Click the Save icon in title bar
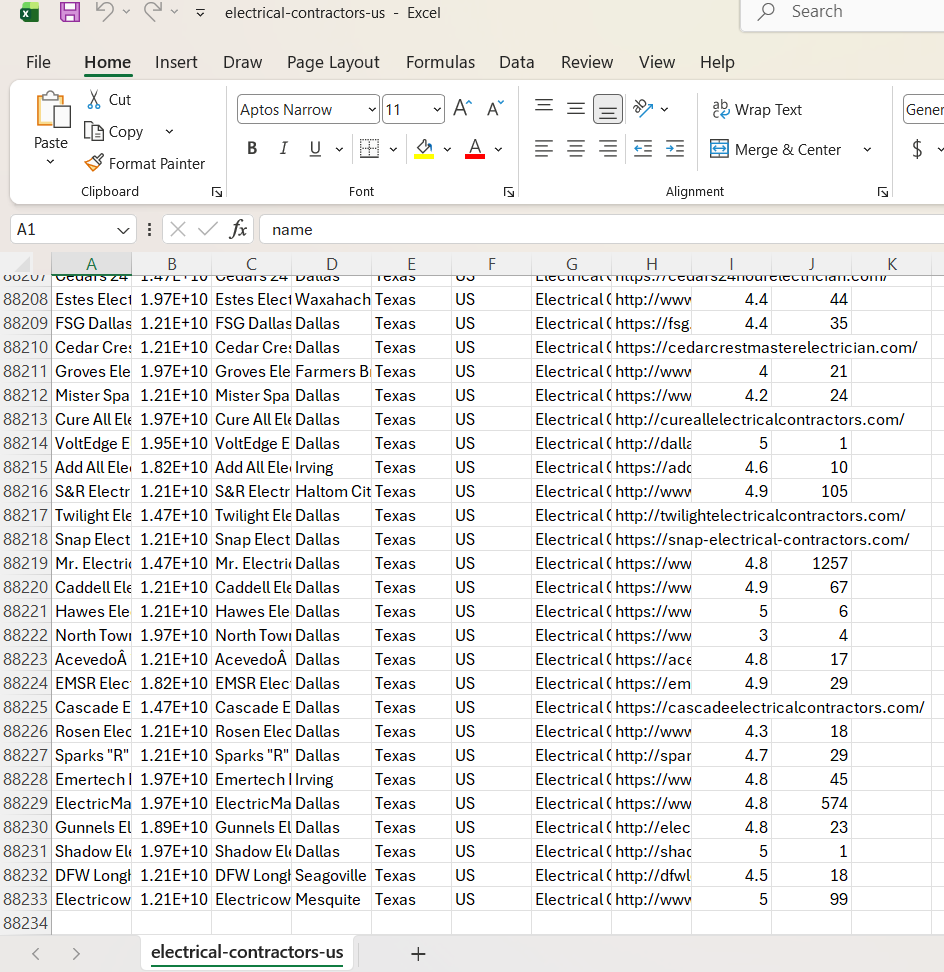Screen dimensions: 944x972 coord(69,12)
